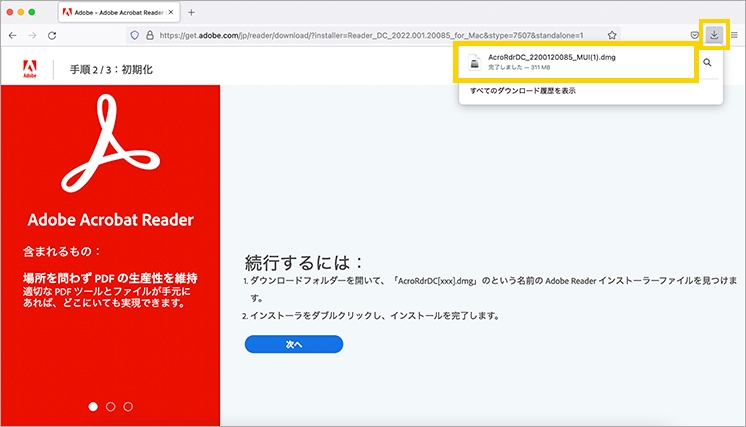This screenshot has width=746, height=427.
Task: Click instruction step 2 about double-clicking the installer
Action: (371, 315)
